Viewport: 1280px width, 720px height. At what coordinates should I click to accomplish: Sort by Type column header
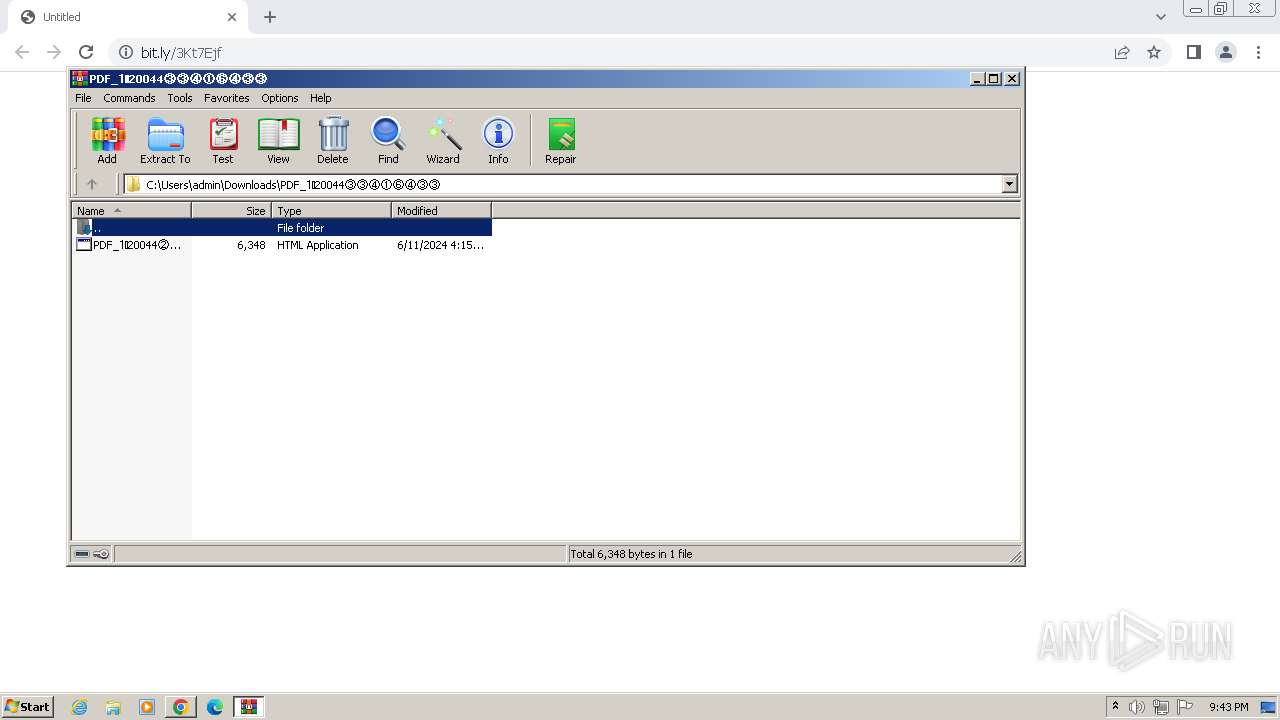tap(331, 211)
